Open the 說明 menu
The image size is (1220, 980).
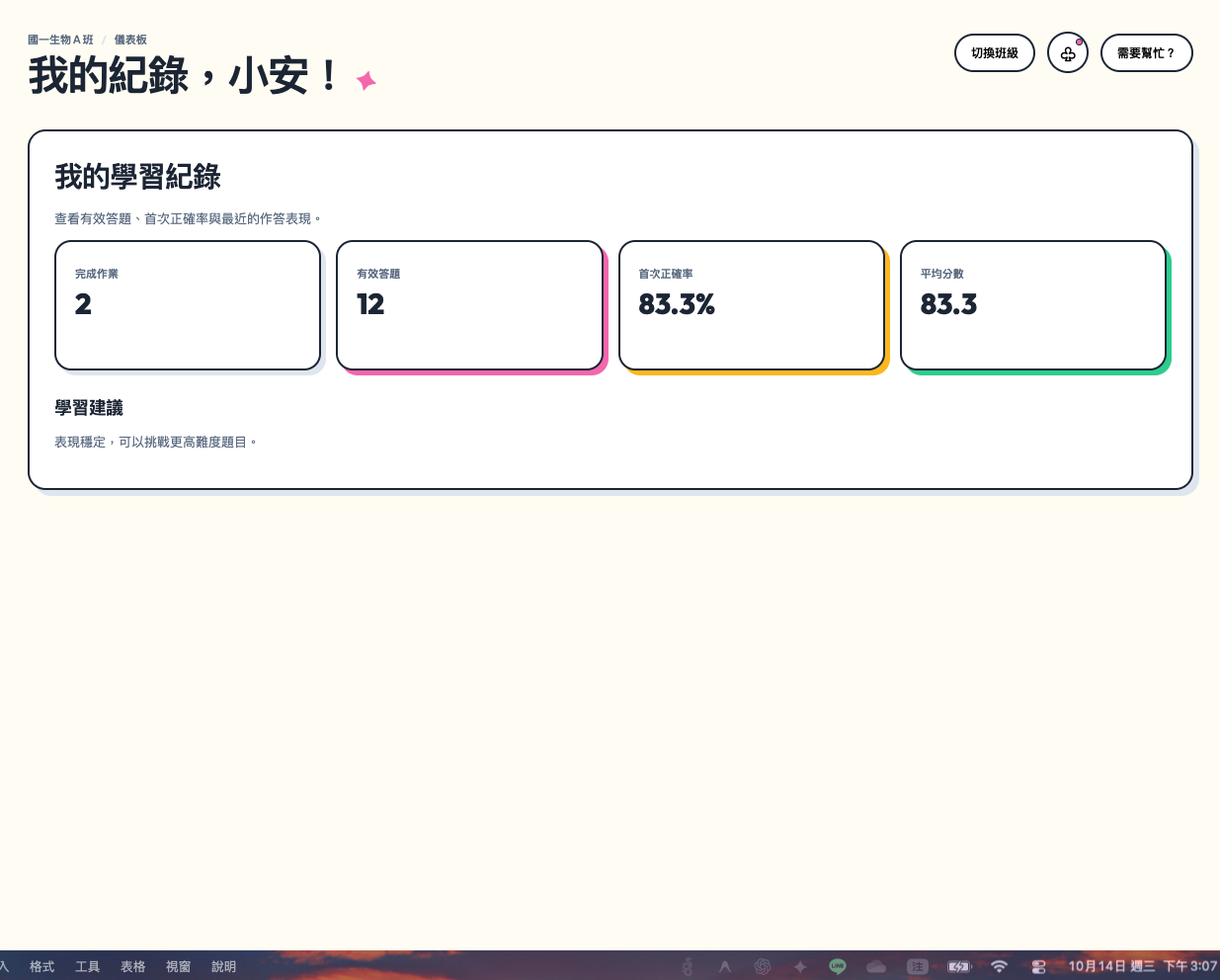[x=223, y=966]
